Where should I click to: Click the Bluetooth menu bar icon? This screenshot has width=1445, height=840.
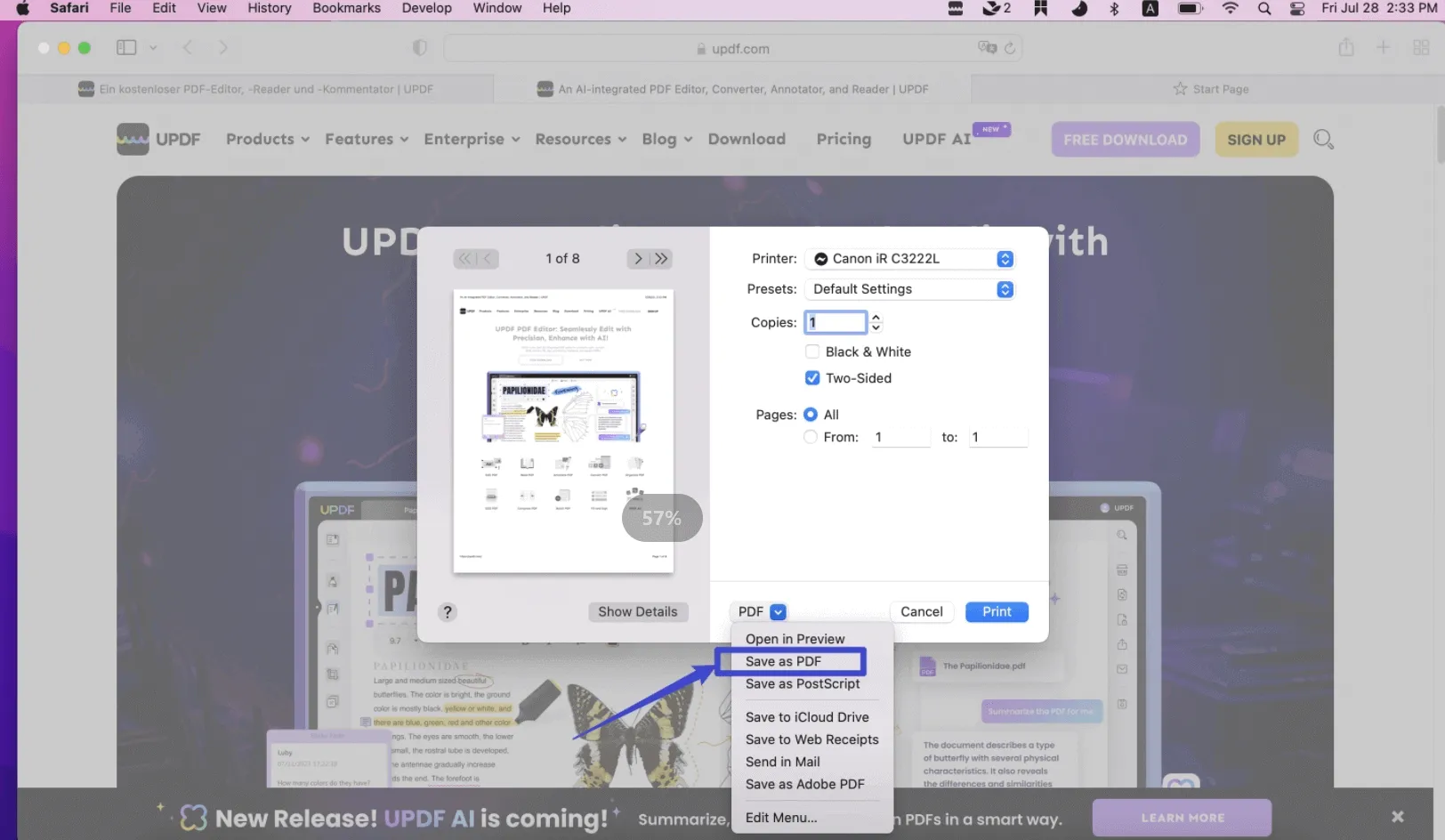[1114, 8]
